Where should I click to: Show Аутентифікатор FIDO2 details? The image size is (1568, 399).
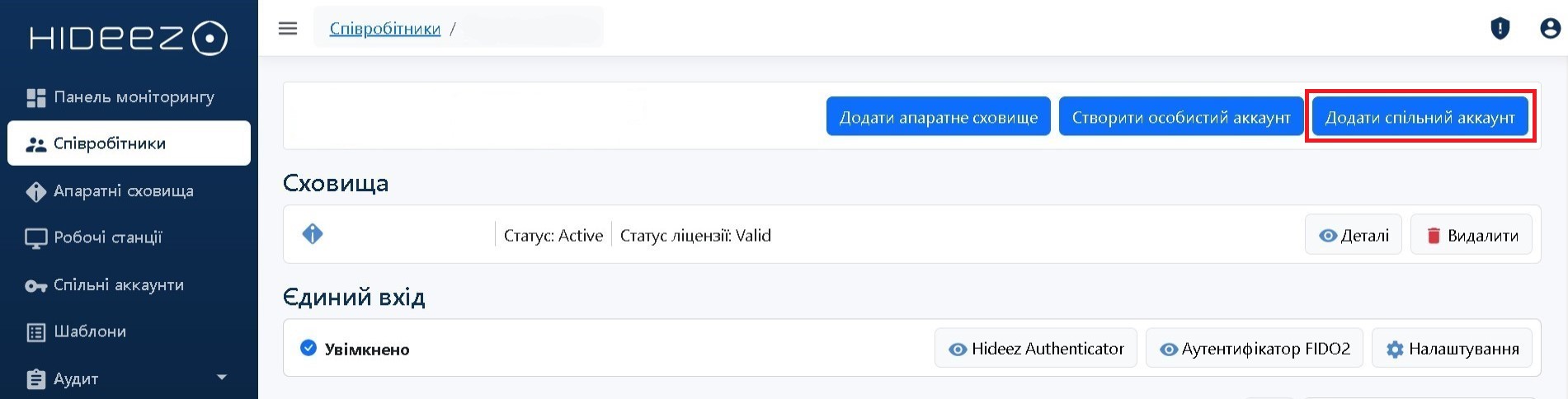(x=1254, y=349)
